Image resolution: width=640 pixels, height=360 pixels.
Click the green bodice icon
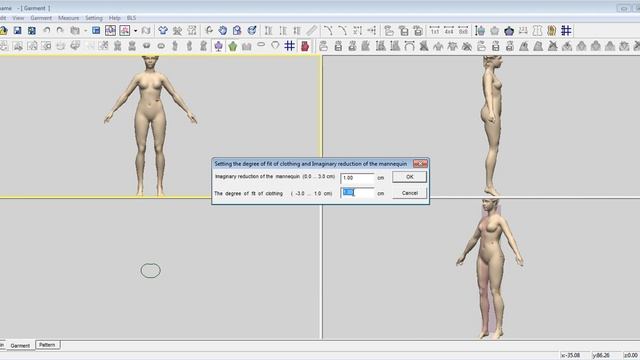click(233, 46)
